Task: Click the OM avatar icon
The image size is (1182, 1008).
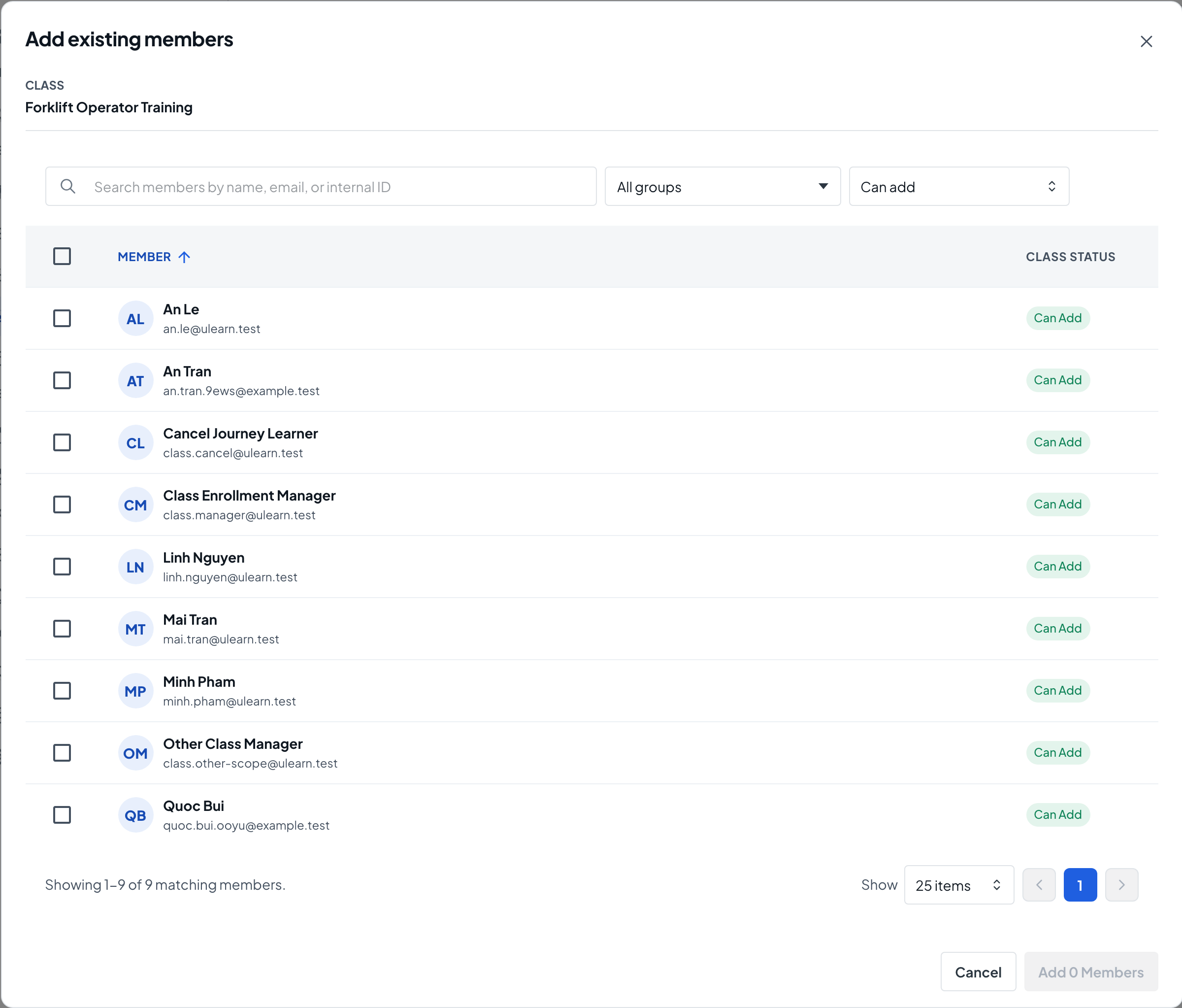Action: 136,753
